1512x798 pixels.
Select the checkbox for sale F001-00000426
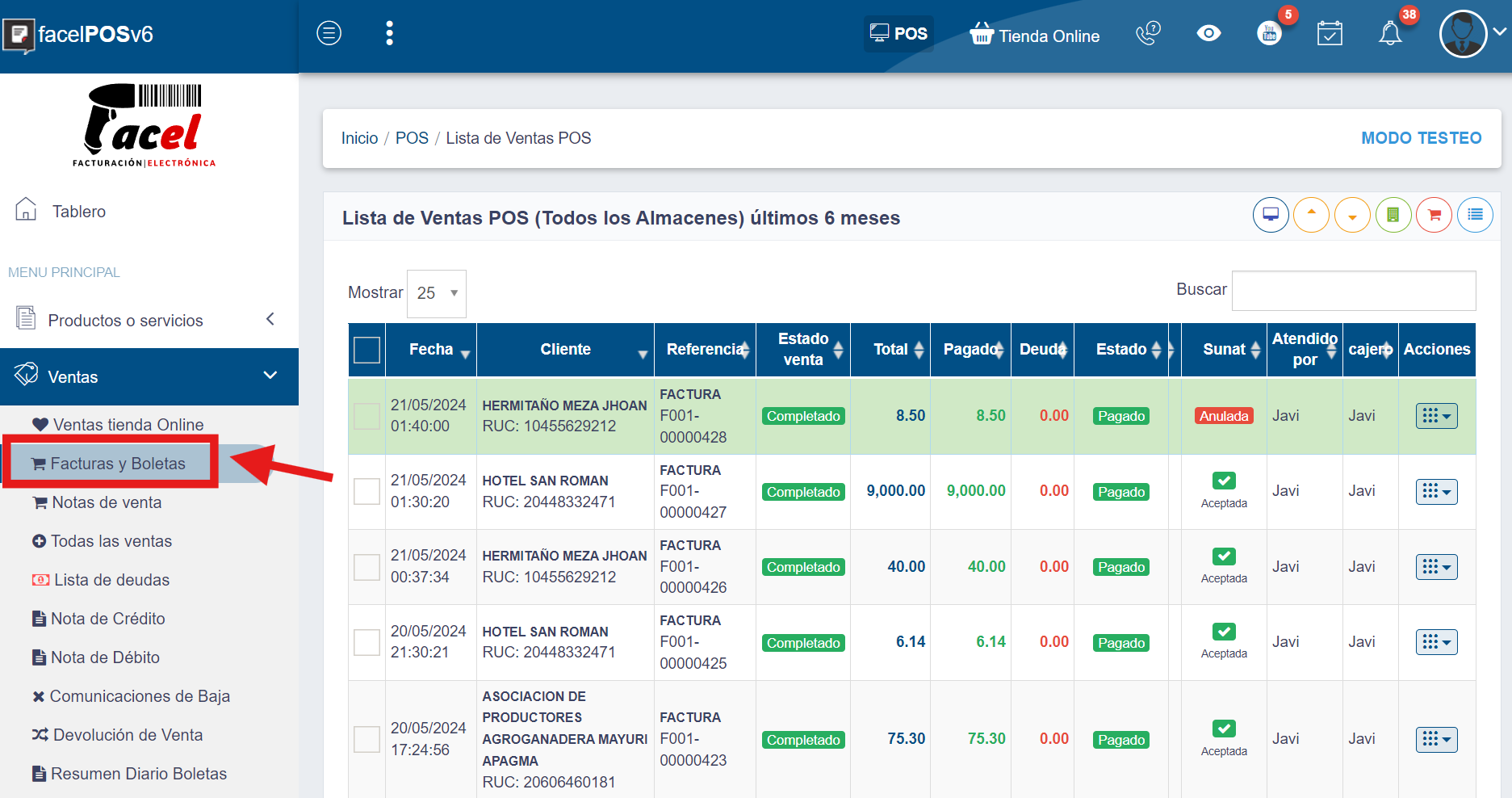tap(367, 567)
